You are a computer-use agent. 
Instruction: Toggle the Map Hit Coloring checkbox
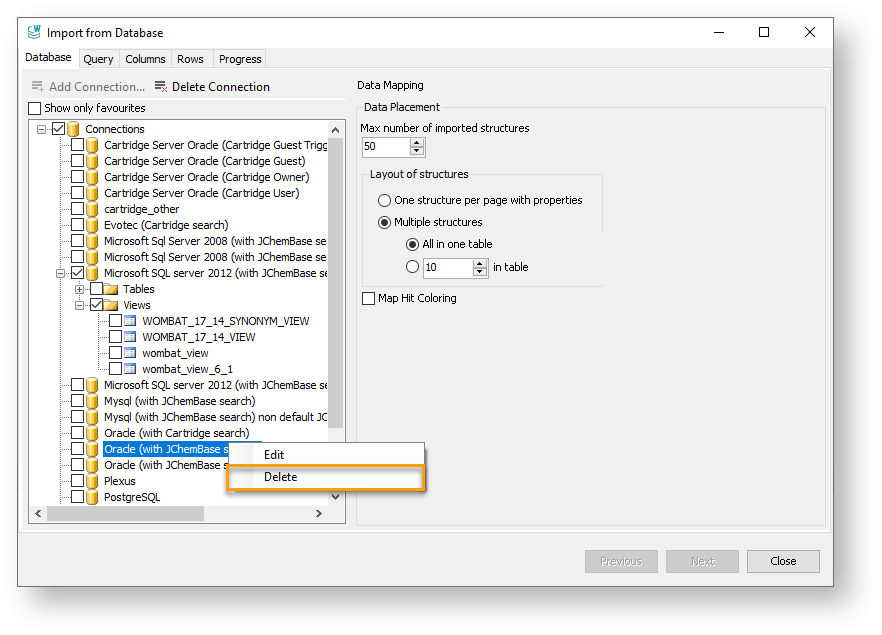pos(370,298)
